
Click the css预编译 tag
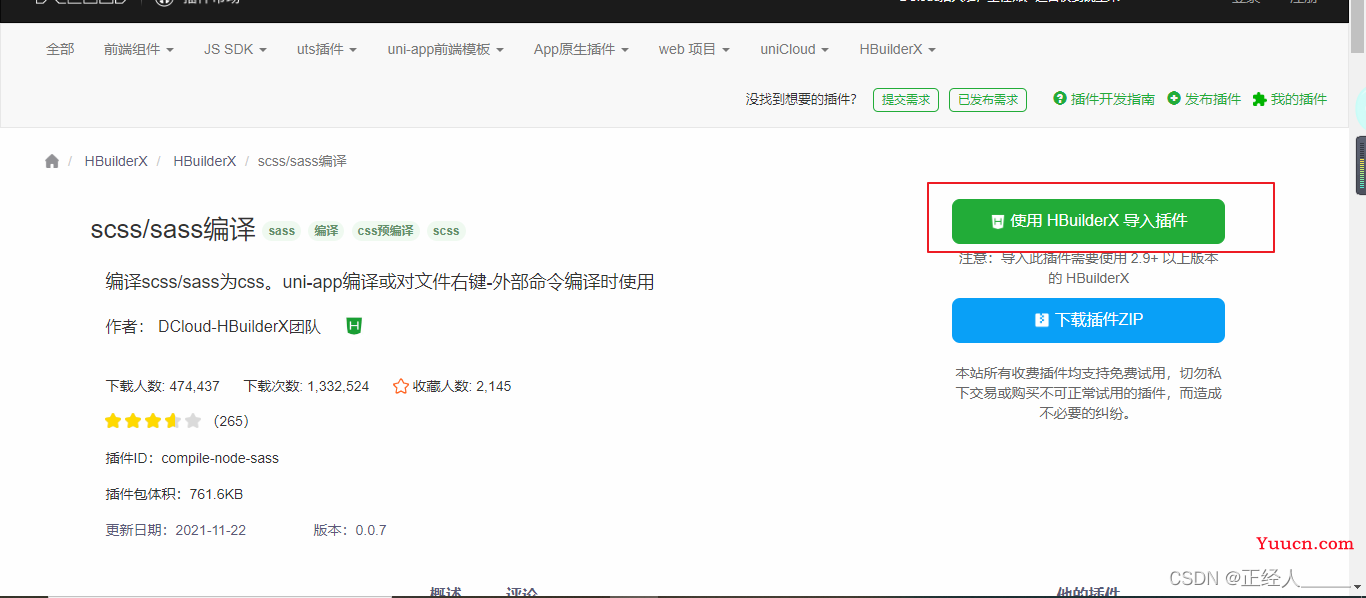385,231
